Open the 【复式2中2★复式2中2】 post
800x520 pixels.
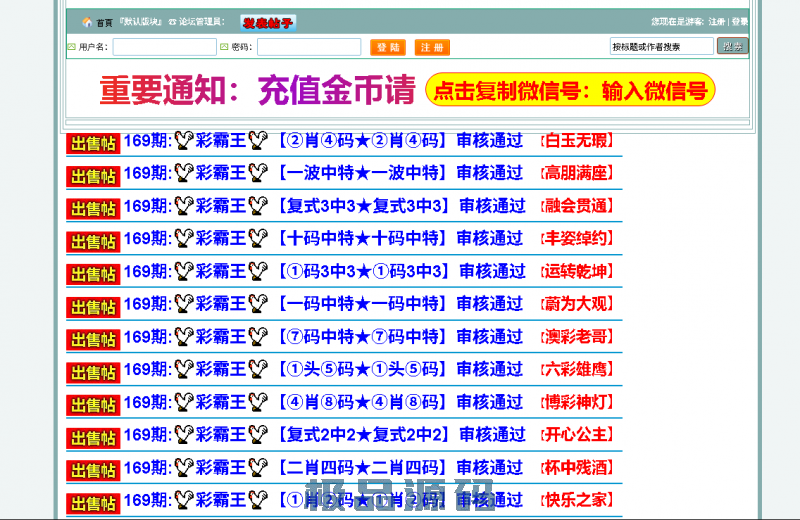(x=364, y=435)
